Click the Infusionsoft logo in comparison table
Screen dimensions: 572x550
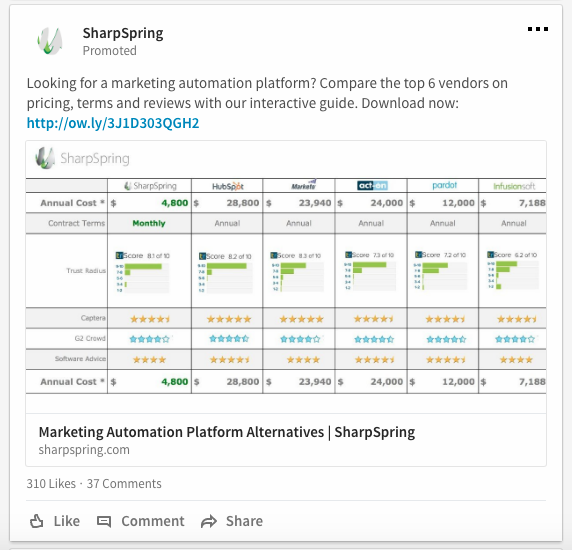click(514, 186)
